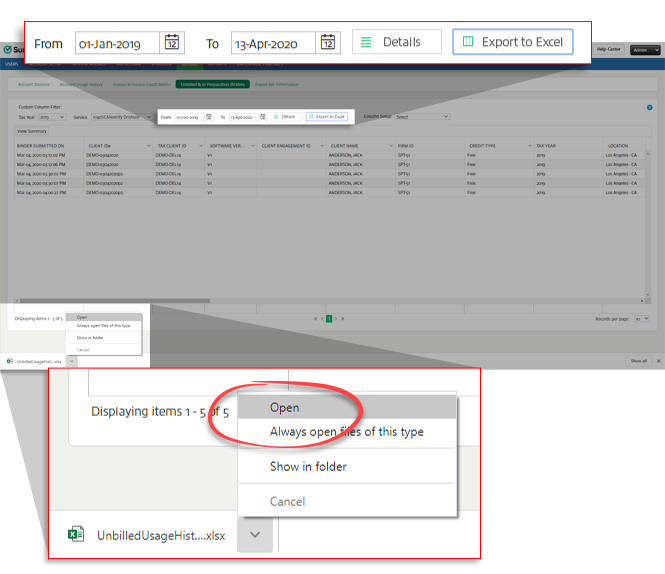Close the download bar with the X icon

click(x=658, y=361)
